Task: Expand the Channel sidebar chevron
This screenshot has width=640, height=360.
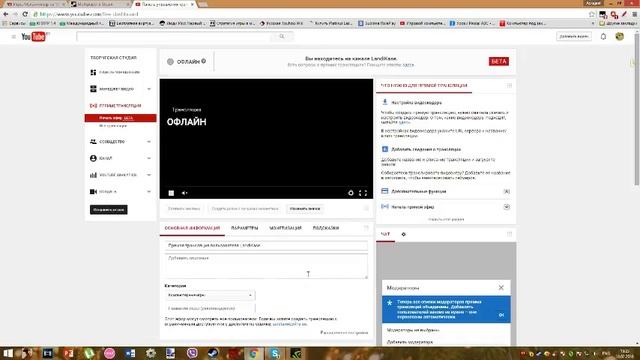Action: point(149,158)
